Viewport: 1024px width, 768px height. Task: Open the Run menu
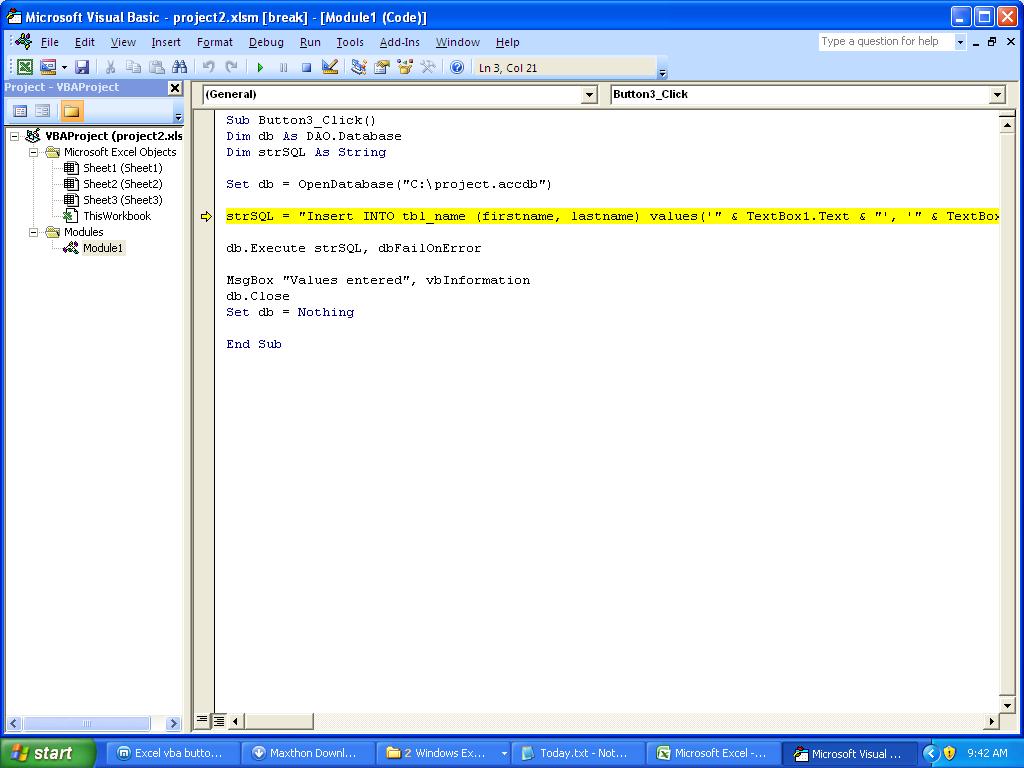click(x=310, y=42)
